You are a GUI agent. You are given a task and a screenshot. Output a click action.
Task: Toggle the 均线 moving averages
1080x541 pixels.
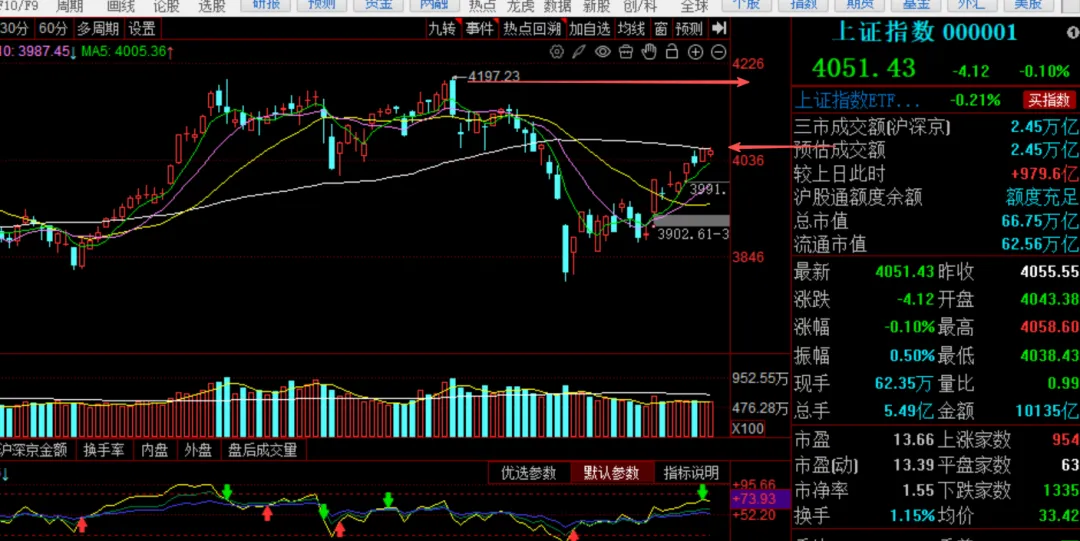coord(632,29)
